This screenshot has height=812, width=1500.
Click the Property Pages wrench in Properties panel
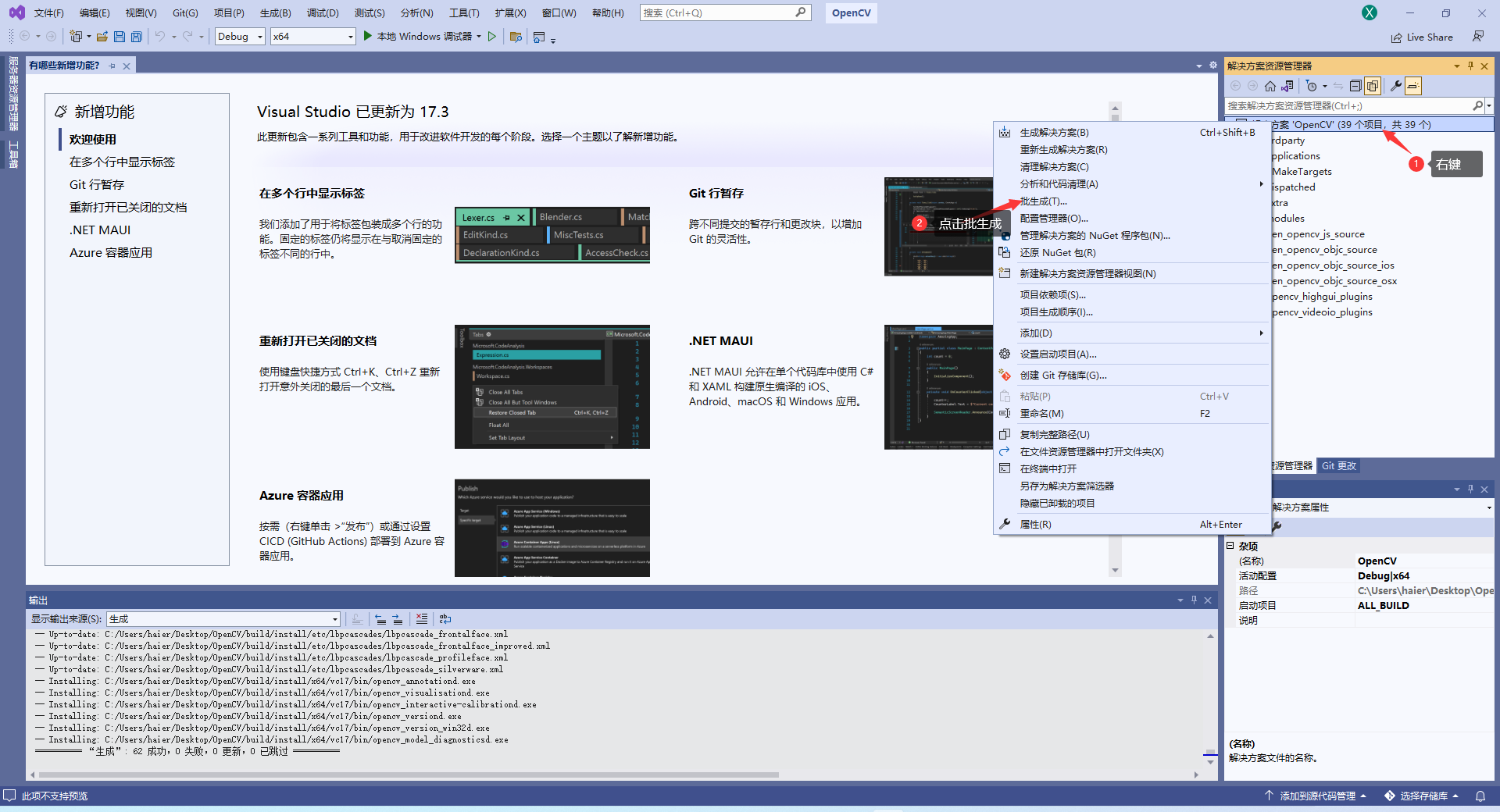click(x=1277, y=526)
